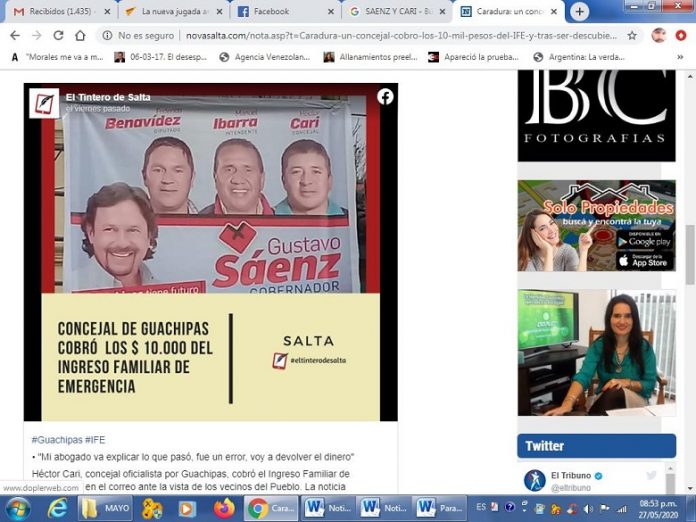Screen dimensions: 696x522
Task: Switch to the La nueva jugada tab
Action: (174, 12)
